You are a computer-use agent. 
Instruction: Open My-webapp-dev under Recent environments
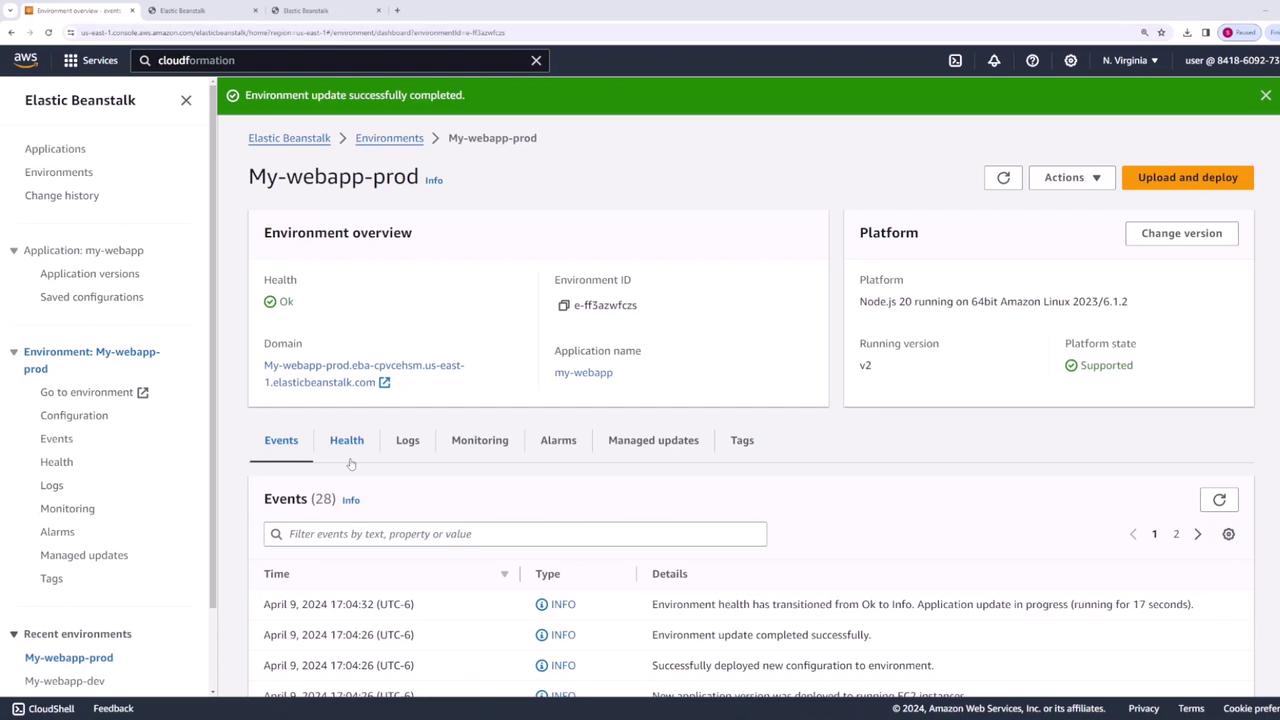coord(65,681)
